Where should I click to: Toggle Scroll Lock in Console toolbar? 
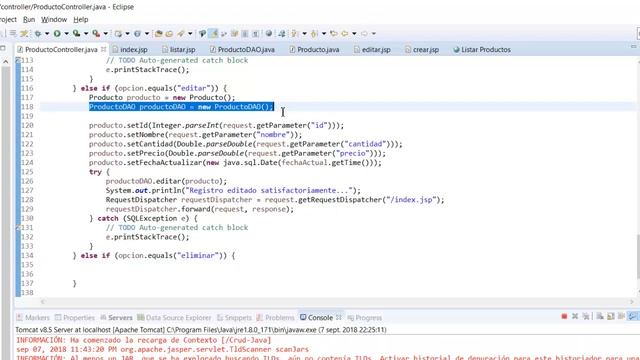tap(611, 316)
